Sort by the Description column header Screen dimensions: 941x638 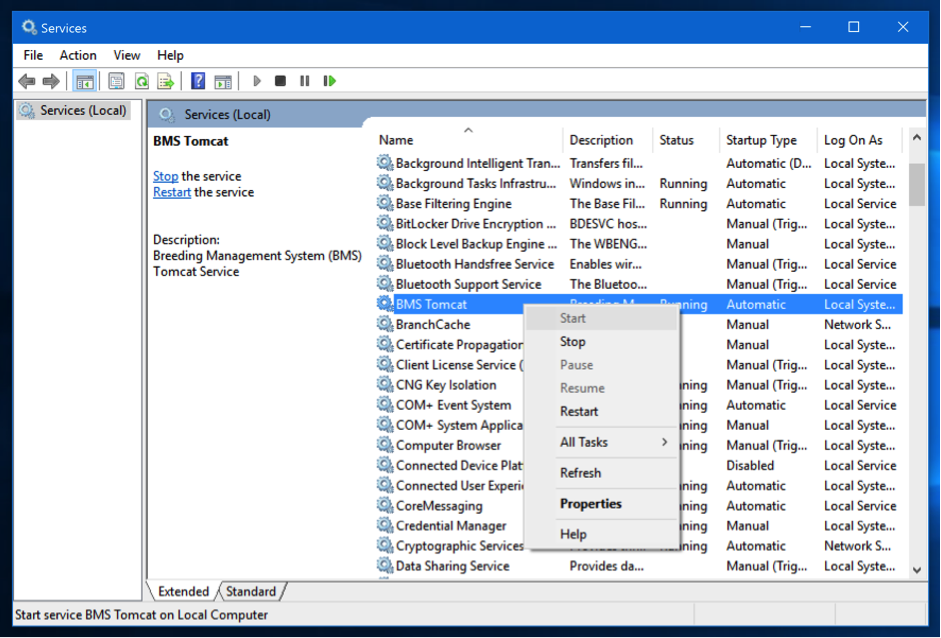click(x=607, y=140)
